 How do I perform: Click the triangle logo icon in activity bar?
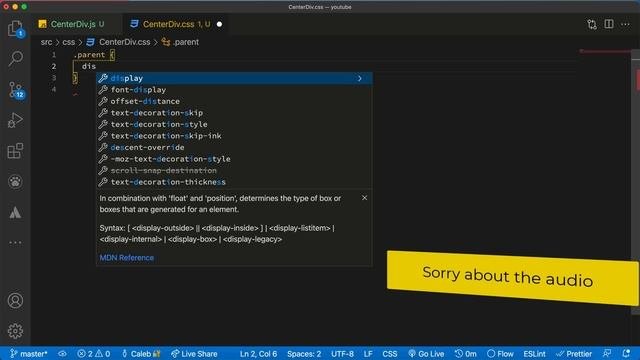point(15,212)
